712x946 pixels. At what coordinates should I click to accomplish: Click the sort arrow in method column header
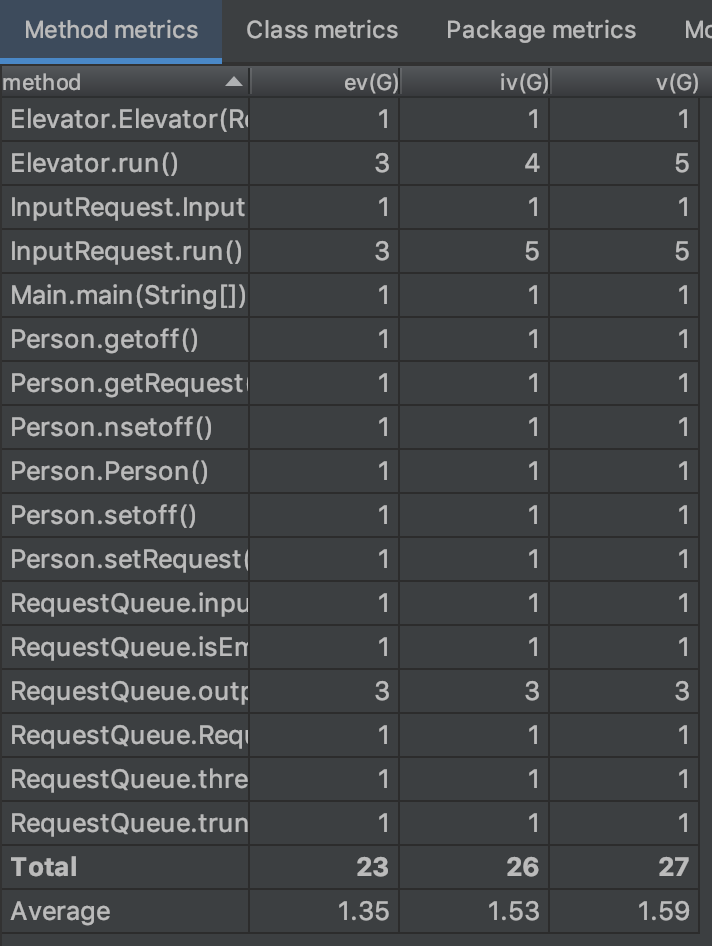[233, 82]
